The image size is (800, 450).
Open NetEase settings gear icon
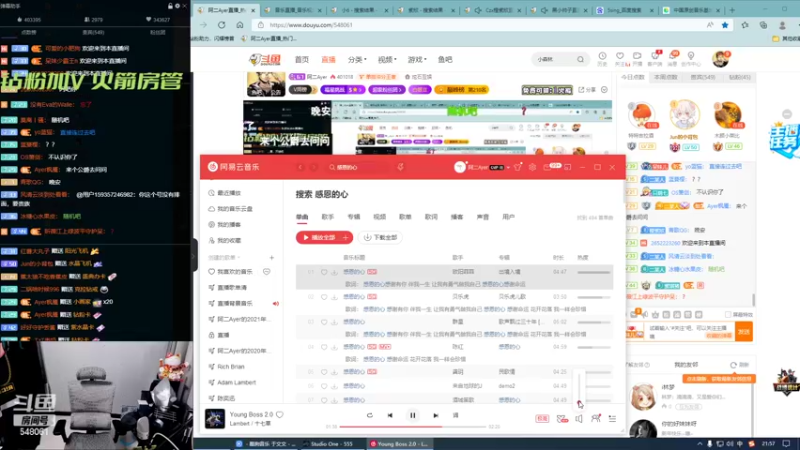coord(532,167)
